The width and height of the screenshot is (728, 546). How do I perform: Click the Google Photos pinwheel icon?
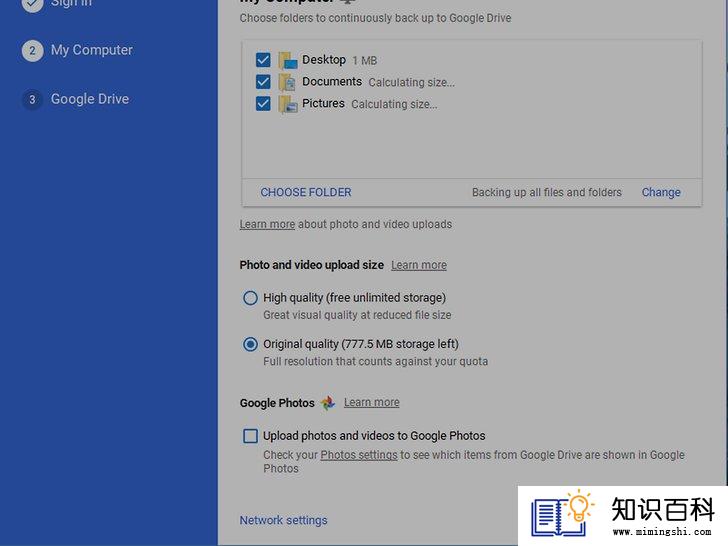tap(328, 403)
